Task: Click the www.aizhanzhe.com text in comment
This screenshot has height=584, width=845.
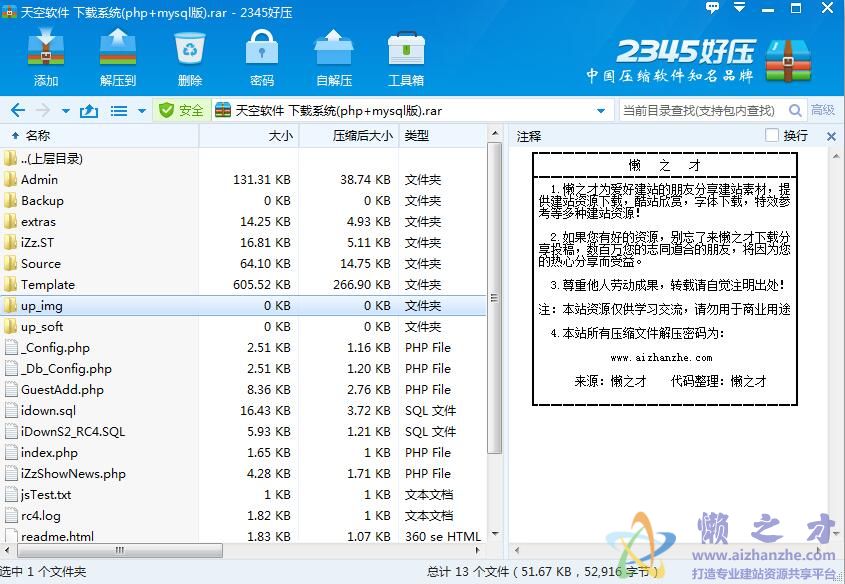Action: coord(661,358)
